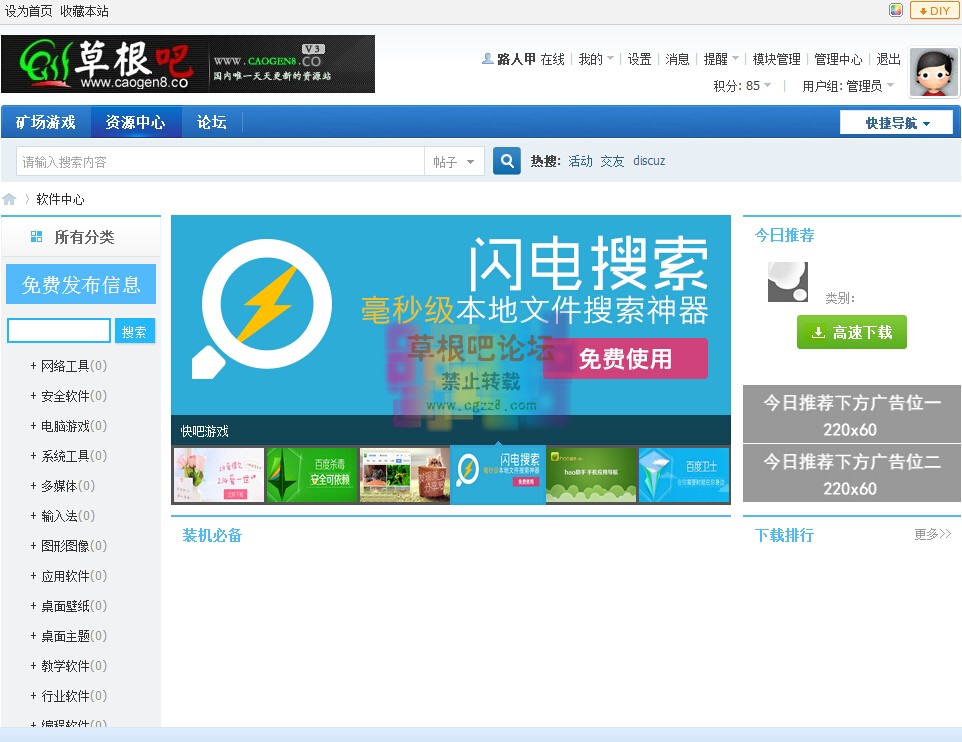Open the 帖子 search type dropdown
962x742 pixels.
click(455, 160)
